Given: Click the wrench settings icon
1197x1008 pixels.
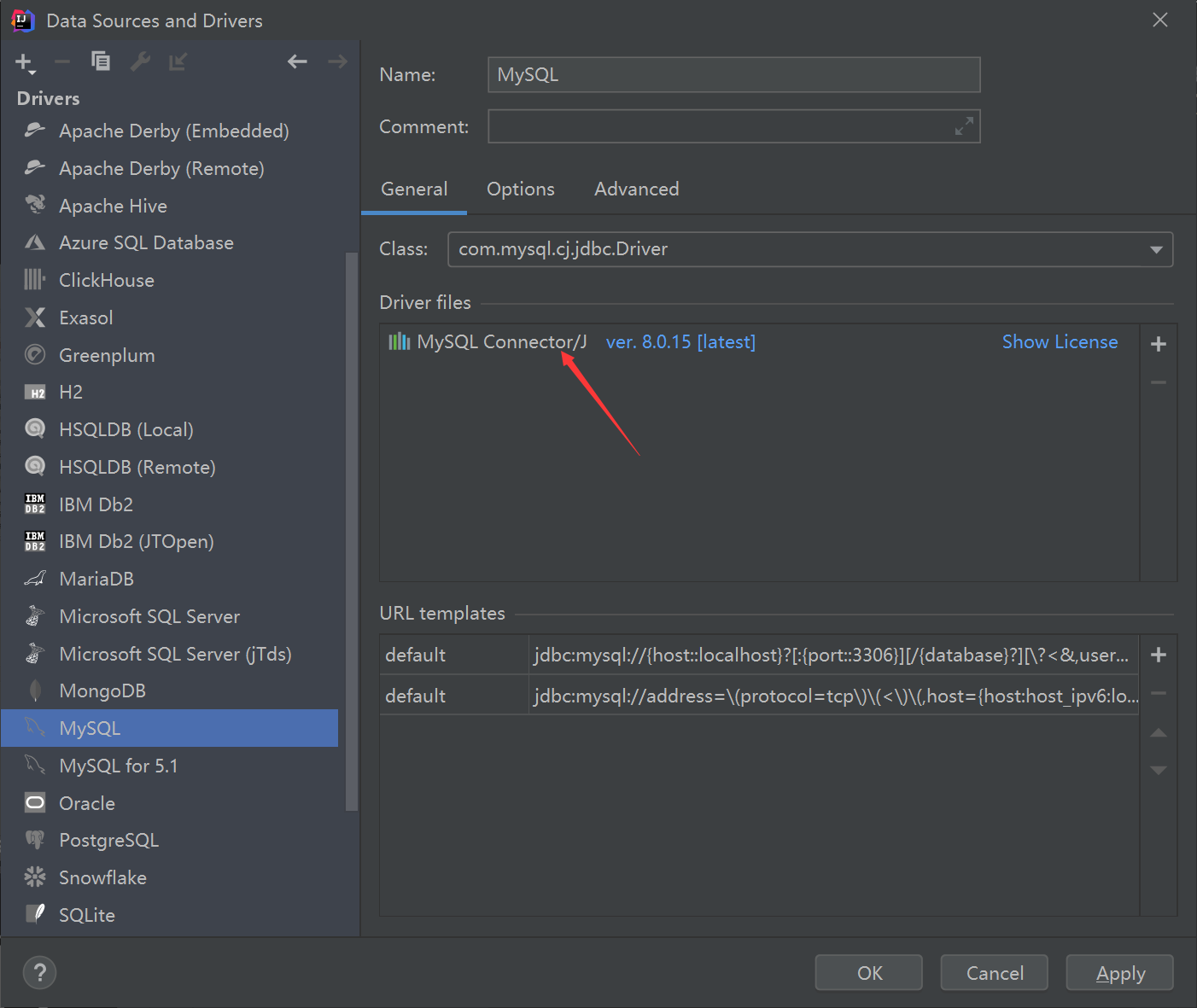Looking at the screenshot, I should point(140,61).
